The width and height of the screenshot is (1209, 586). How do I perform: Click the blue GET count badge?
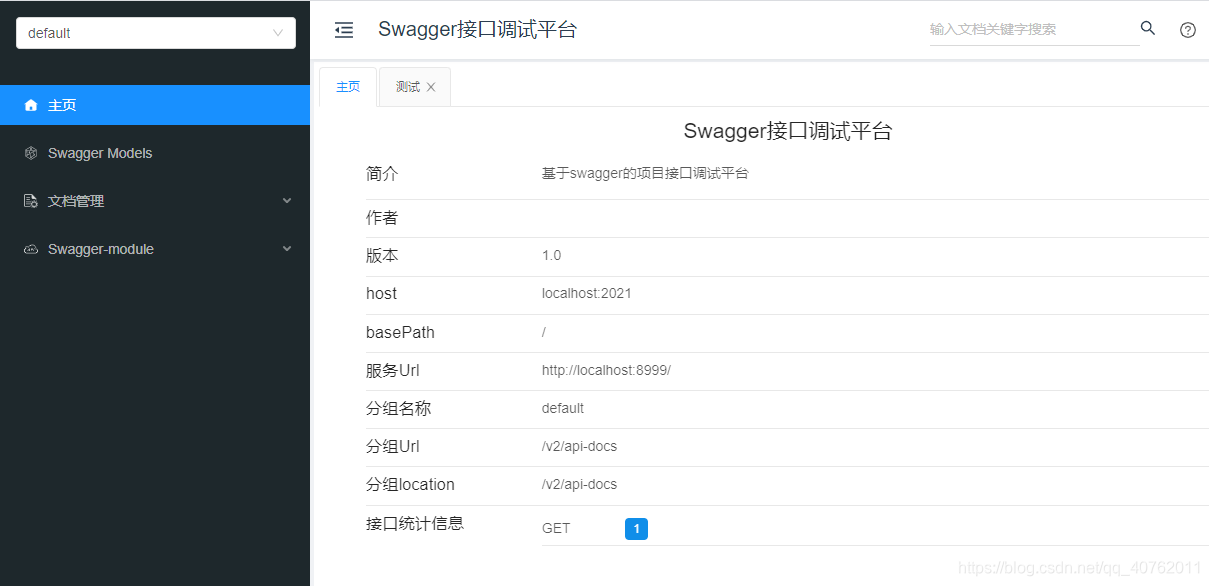coord(636,528)
